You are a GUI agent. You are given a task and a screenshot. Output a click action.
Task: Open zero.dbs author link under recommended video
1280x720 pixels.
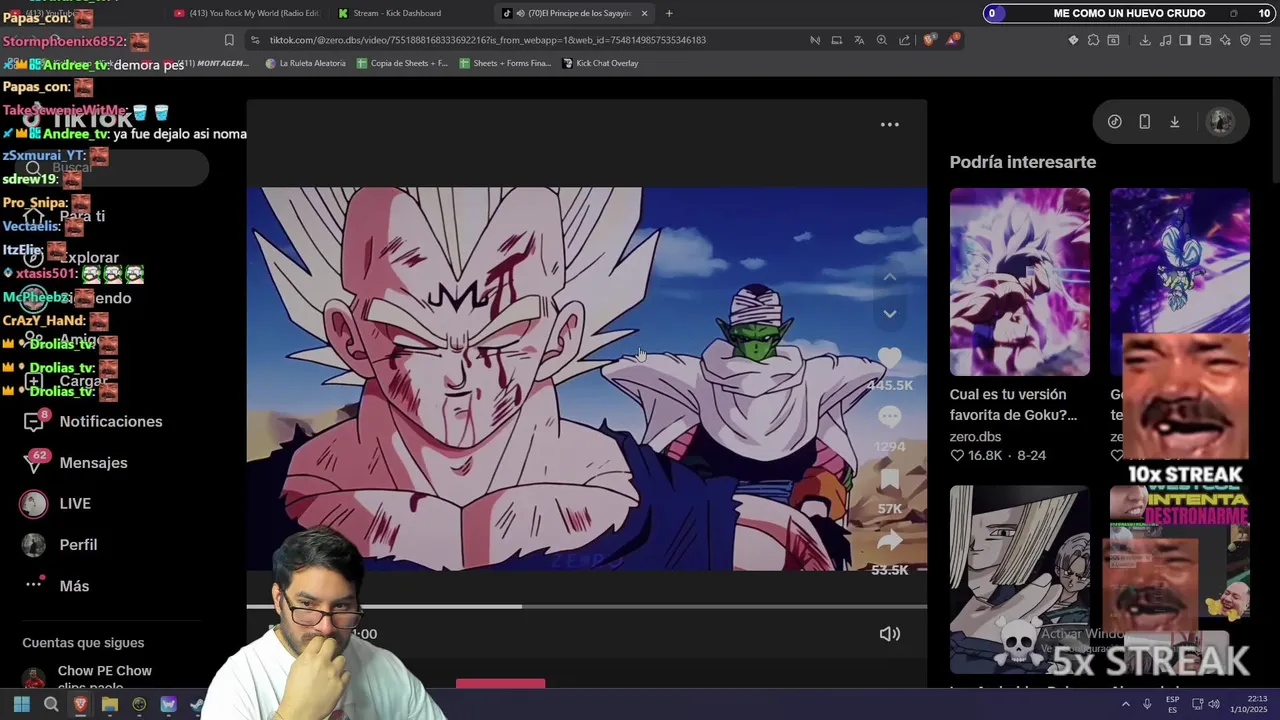point(975,437)
